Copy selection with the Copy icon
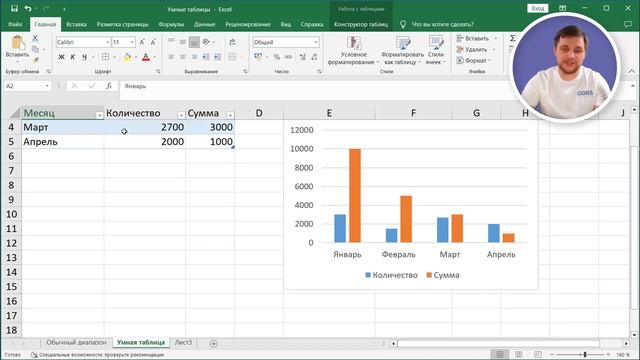Image resolution: width=640 pixels, height=360 pixels. pos(35,49)
